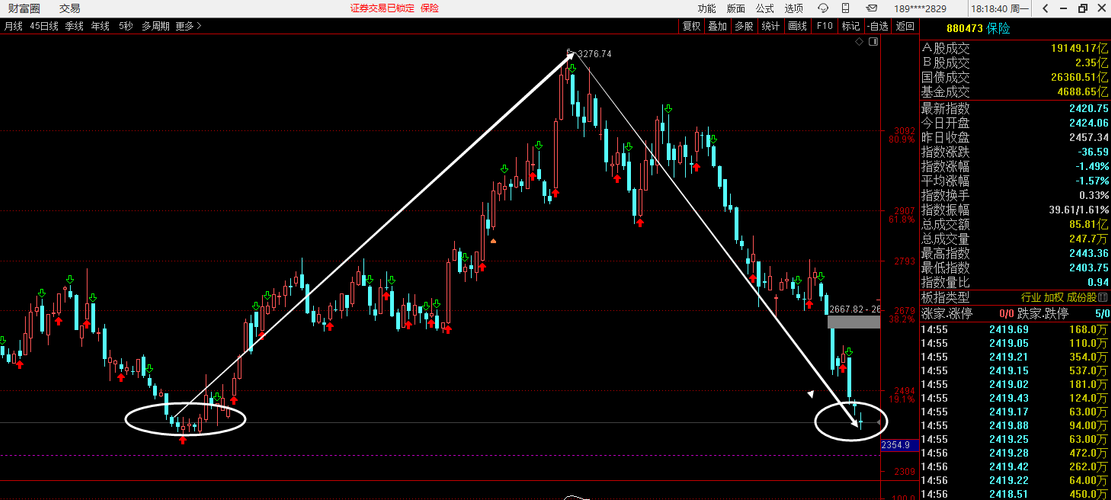
Task: Switch chart to 45日线 period
Action: [44, 25]
